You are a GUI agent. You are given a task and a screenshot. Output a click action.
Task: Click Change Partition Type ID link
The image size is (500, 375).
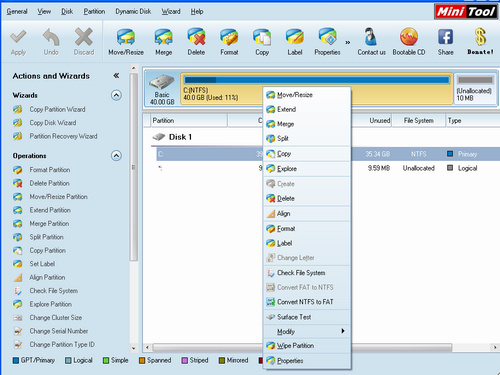pyautogui.click(x=62, y=344)
